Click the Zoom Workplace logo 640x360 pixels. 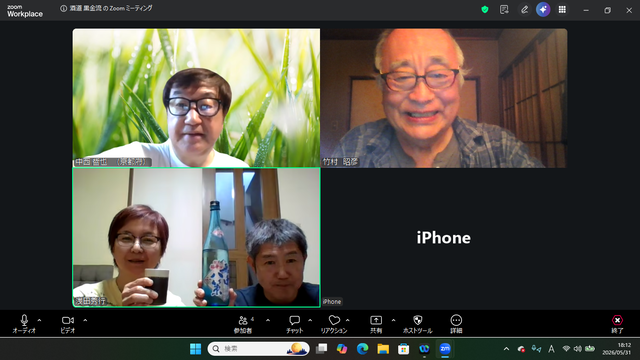click(24, 11)
